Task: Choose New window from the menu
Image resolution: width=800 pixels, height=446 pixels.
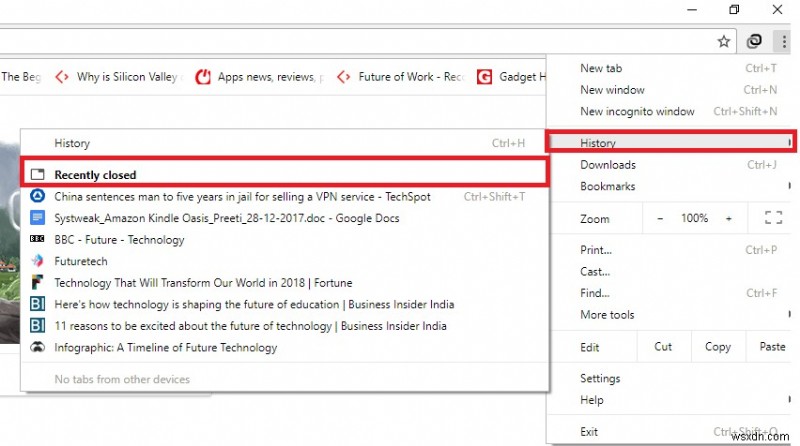Action: (670, 90)
